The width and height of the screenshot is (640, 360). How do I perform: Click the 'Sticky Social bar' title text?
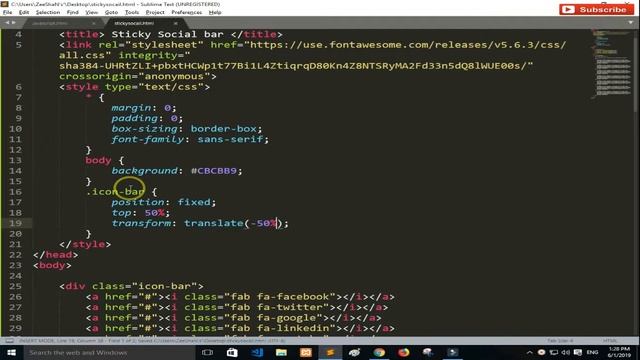(167, 34)
